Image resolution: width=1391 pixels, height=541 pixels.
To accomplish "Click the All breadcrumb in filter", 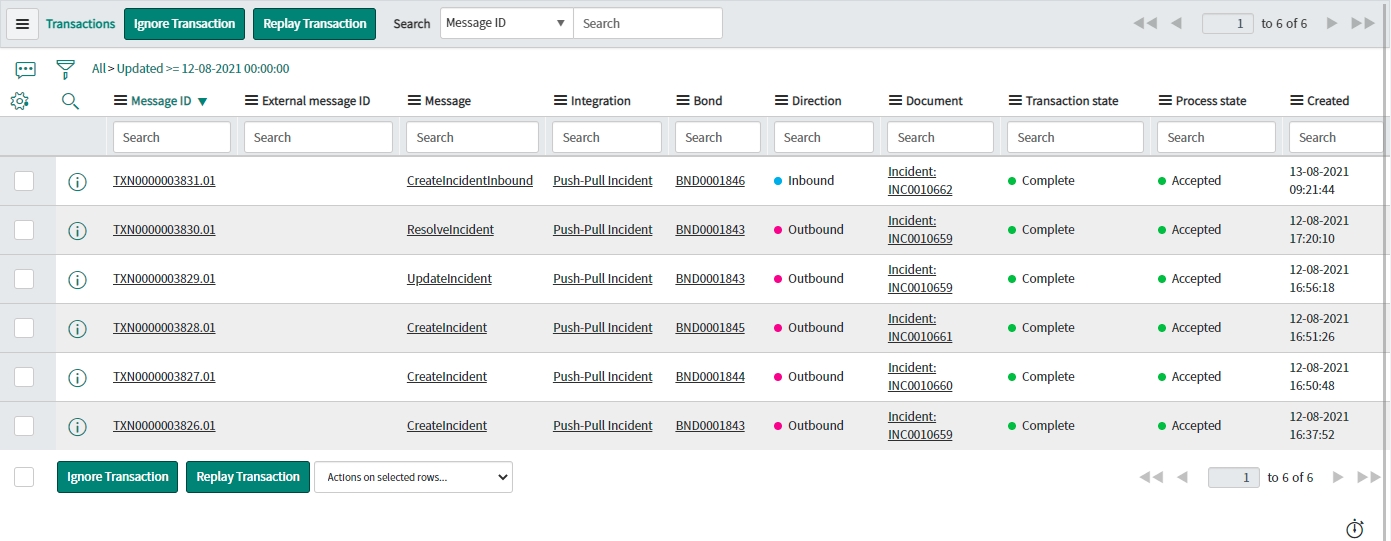I will pyautogui.click(x=98, y=69).
